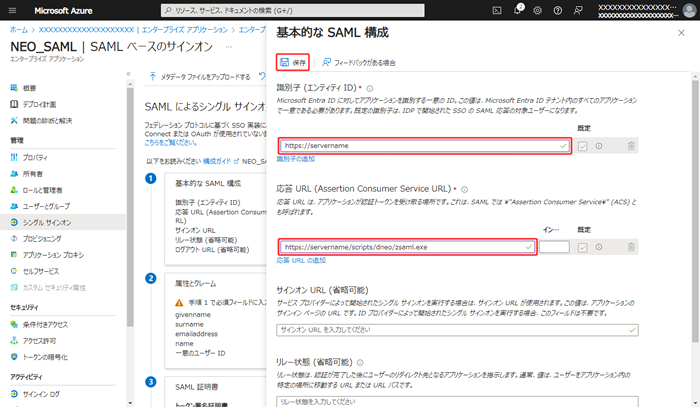This screenshot has width=700, height=407.
Task: Show info tooltip for 識別子 (エンティティ ID)
Action: tap(370, 88)
